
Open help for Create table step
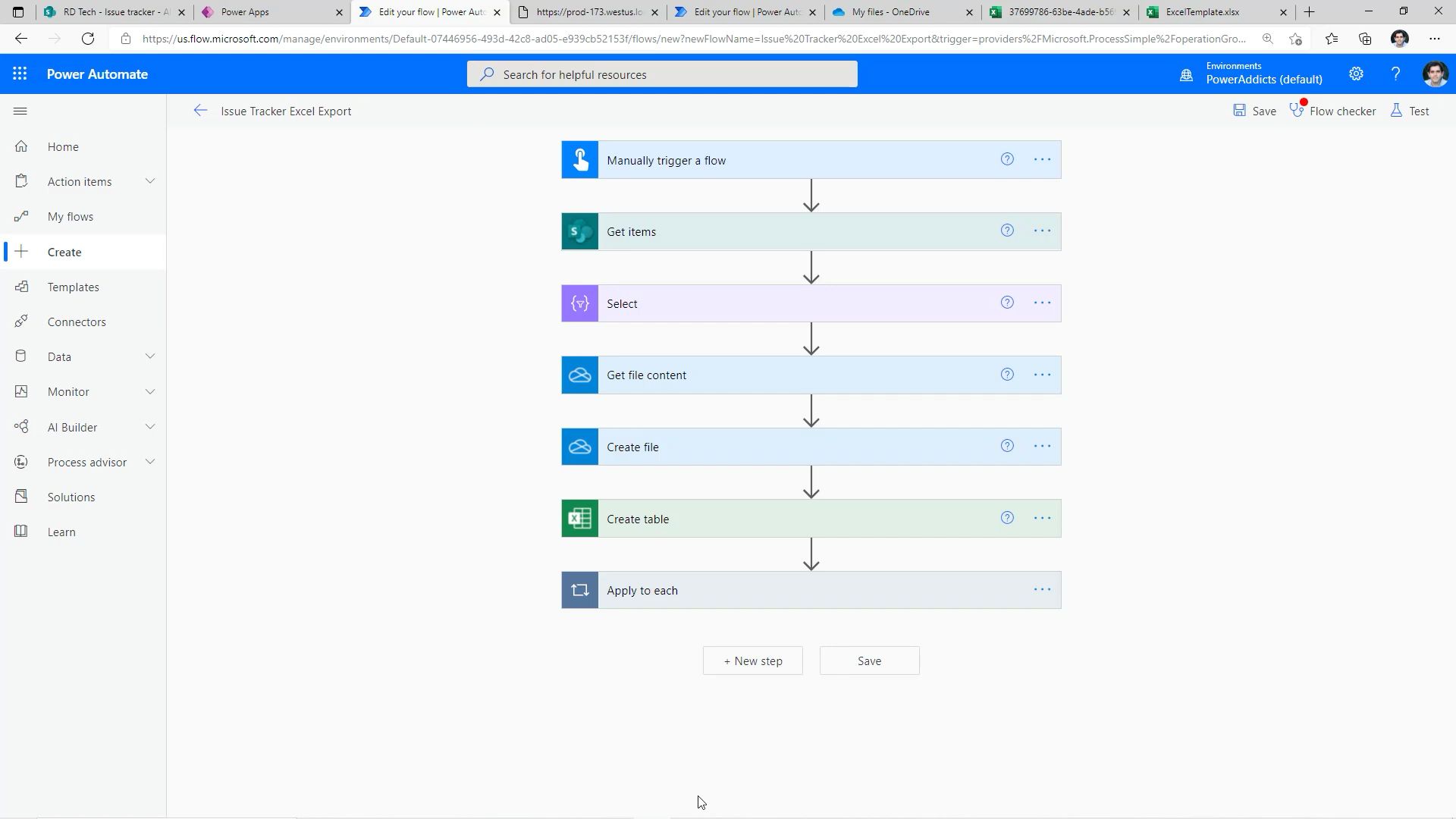point(1007,518)
